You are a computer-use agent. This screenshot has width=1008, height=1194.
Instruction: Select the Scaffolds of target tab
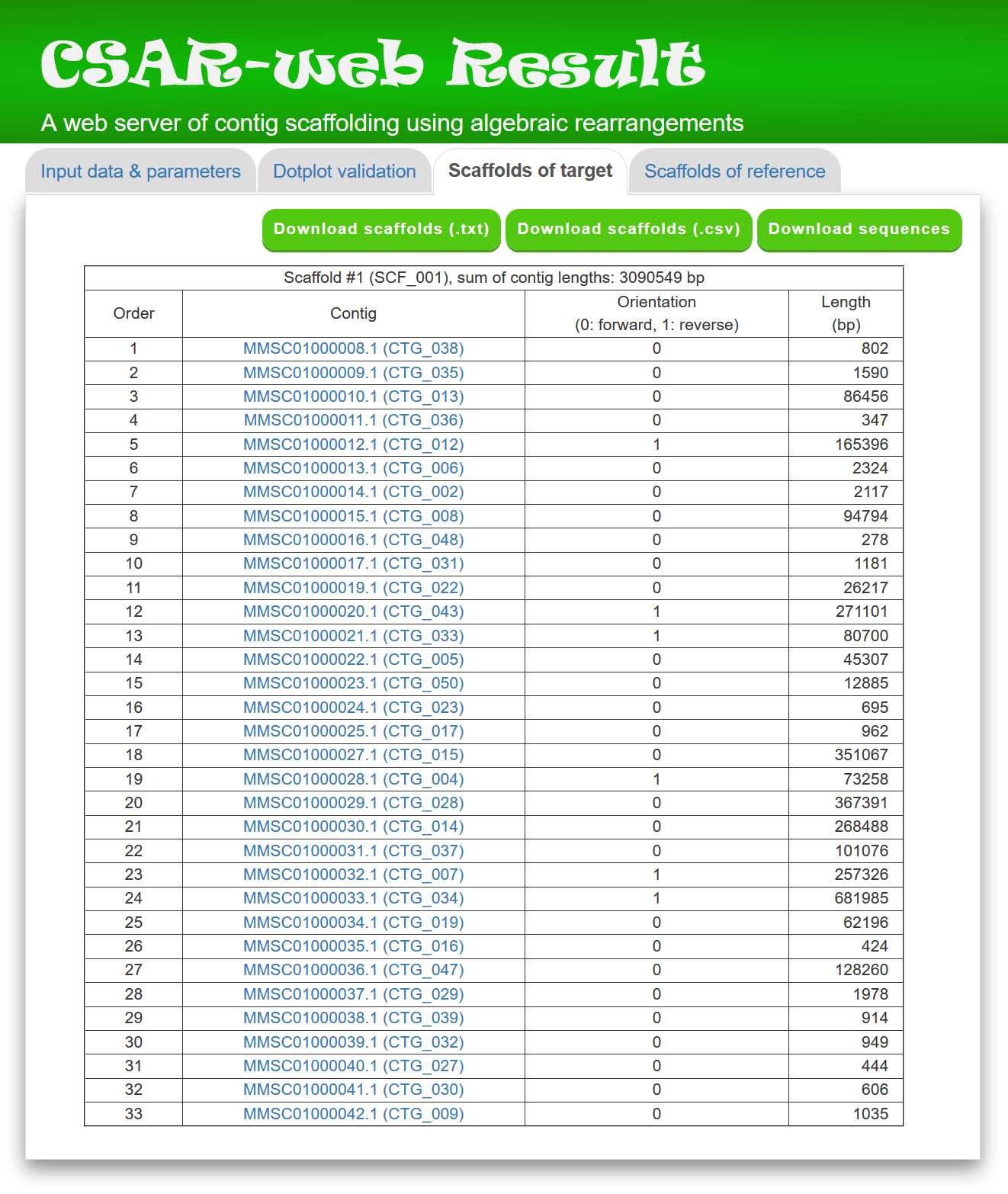tap(530, 171)
